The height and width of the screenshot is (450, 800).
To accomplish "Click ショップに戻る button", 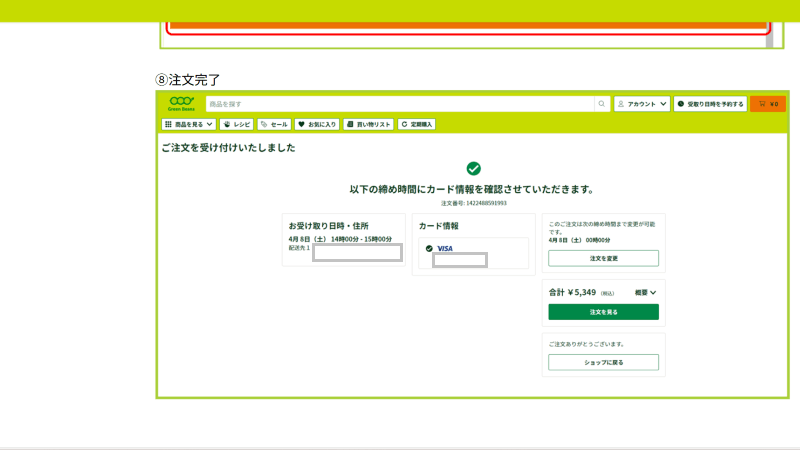I will 604,362.
